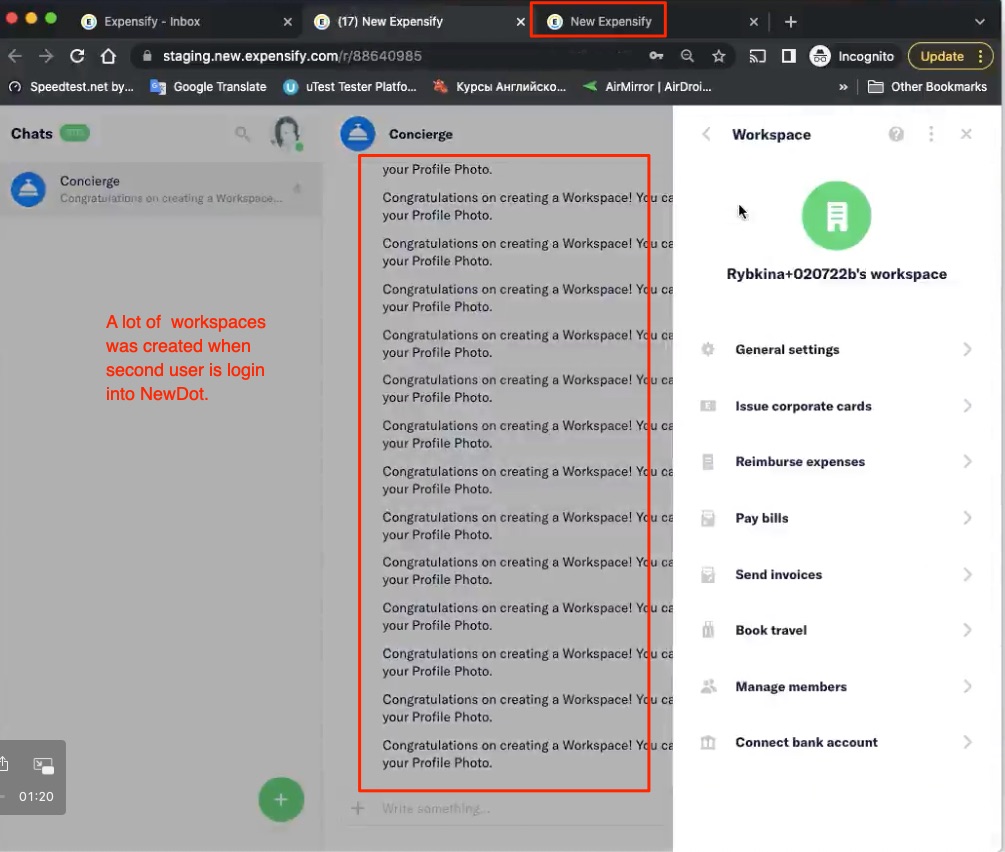Click the Book travel luggage icon
This screenshot has width=1005, height=852.
708,630
